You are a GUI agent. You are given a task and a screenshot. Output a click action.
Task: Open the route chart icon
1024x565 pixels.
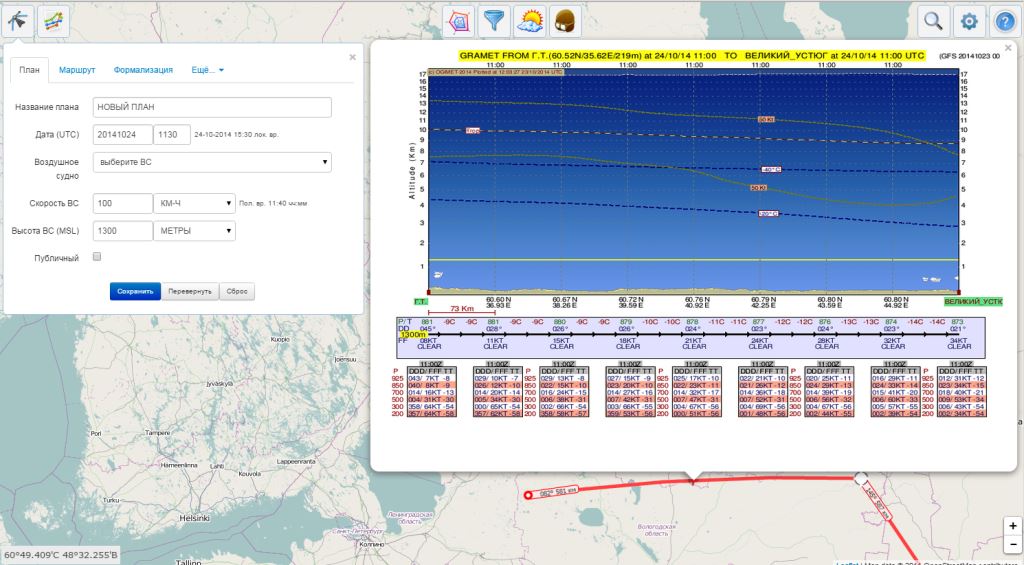click(x=53, y=20)
